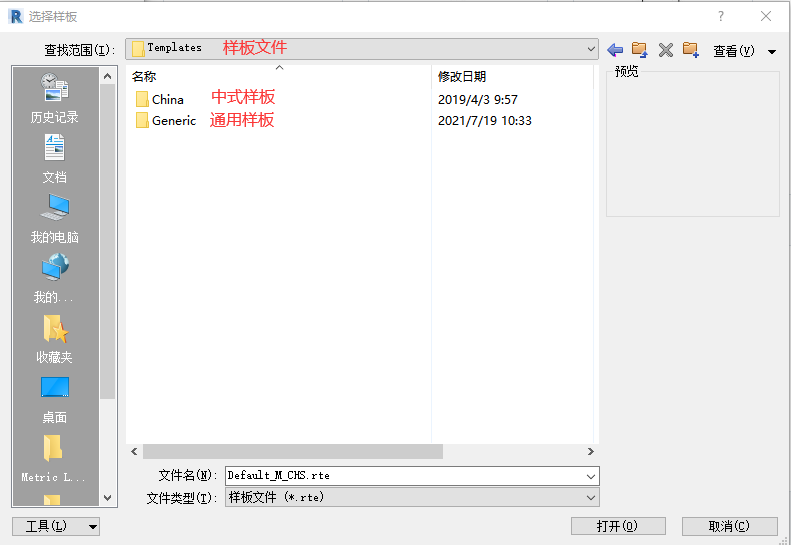Click the places bar vertical scrollbar thumb
This screenshot has width=791, height=545.
(107, 242)
